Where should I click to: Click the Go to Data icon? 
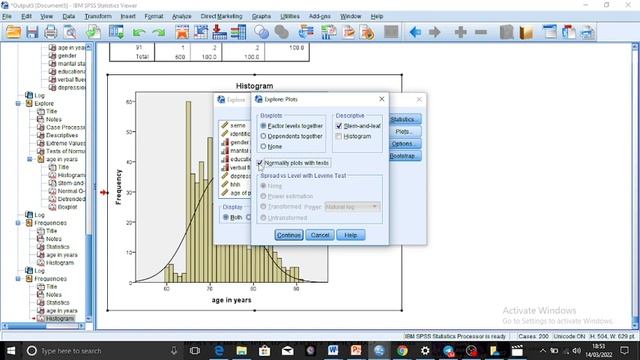pyautogui.click(x=182, y=32)
